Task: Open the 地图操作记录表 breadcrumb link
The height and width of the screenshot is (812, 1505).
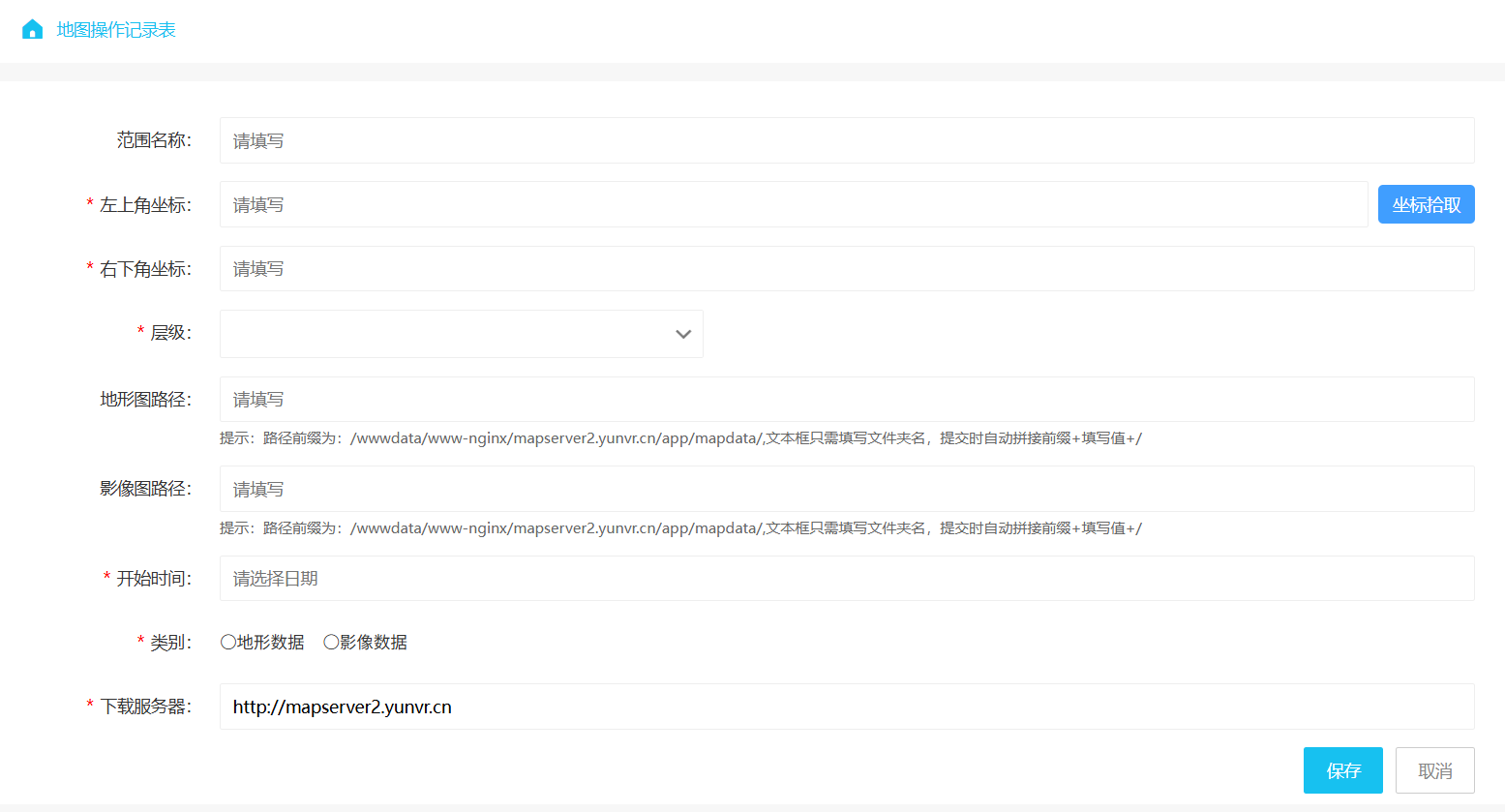Action: click(x=116, y=30)
